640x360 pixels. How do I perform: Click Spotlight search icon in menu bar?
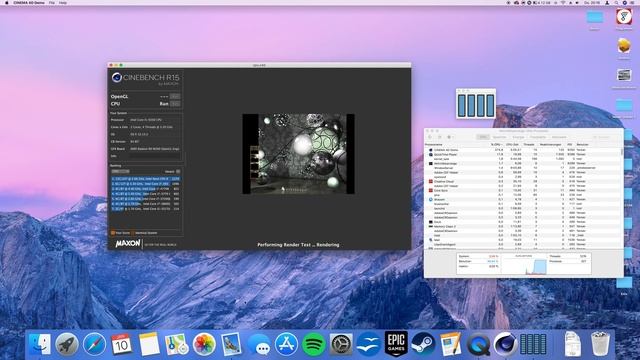point(616,2)
